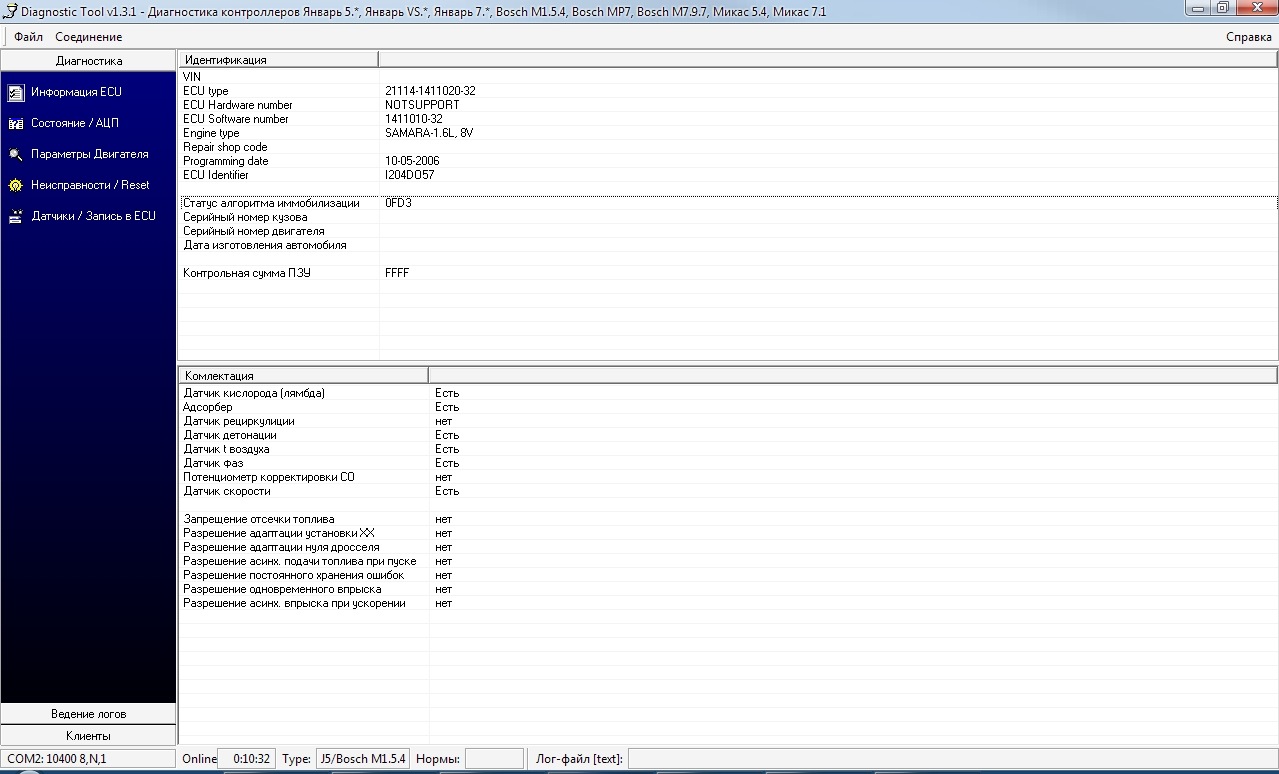Select the Адсорбер row
The width and height of the screenshot is (1279, 774).
(728, 407)
